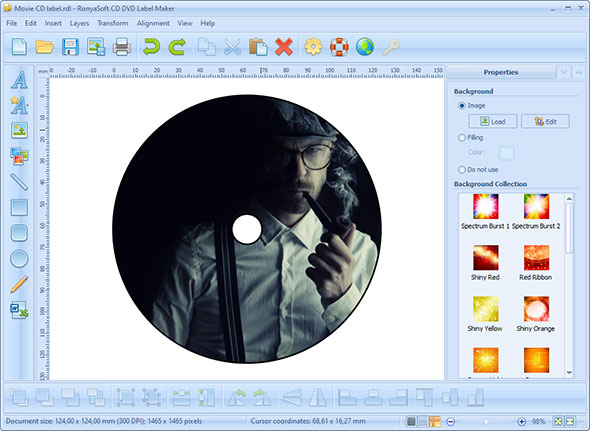Choose the Shiny Red background
The height and width of the screenshot is (431, 590).
[x=485, y=263]
